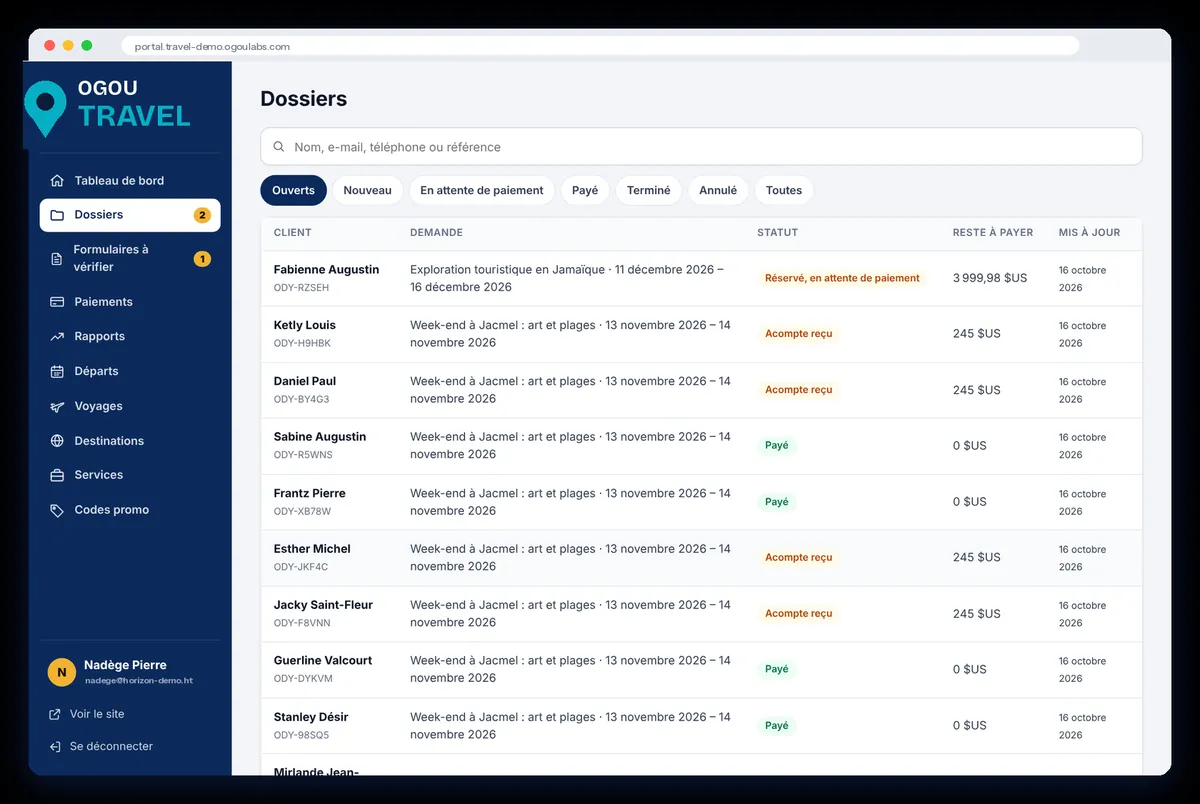The image size is (1200, 804).
Task: Click the DEMANDE column header
Action: (436, 233)
